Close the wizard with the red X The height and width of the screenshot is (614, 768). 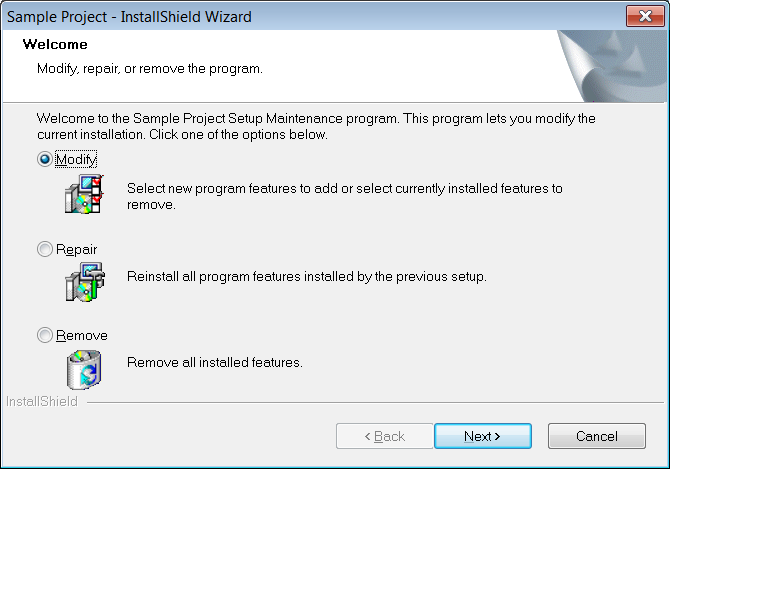click(645, 16)
